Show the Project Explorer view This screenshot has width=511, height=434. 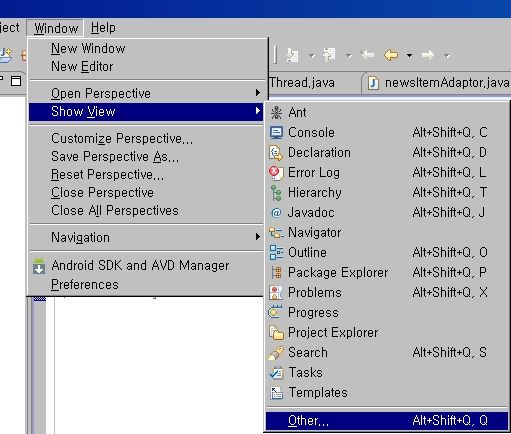(387, 332)
